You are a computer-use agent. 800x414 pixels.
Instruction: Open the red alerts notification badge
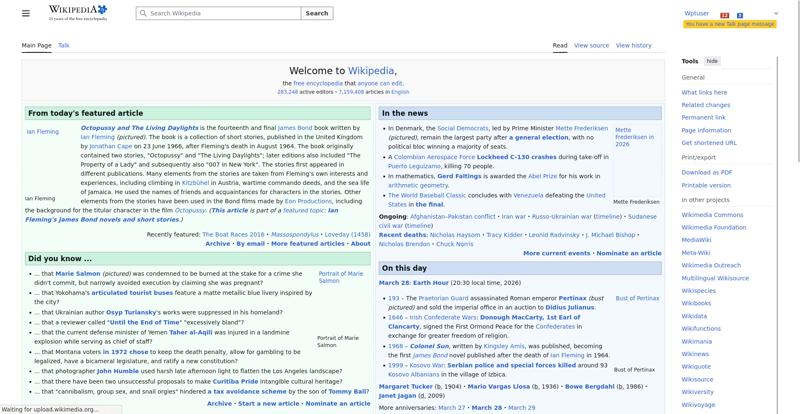(x=725, y=15)
